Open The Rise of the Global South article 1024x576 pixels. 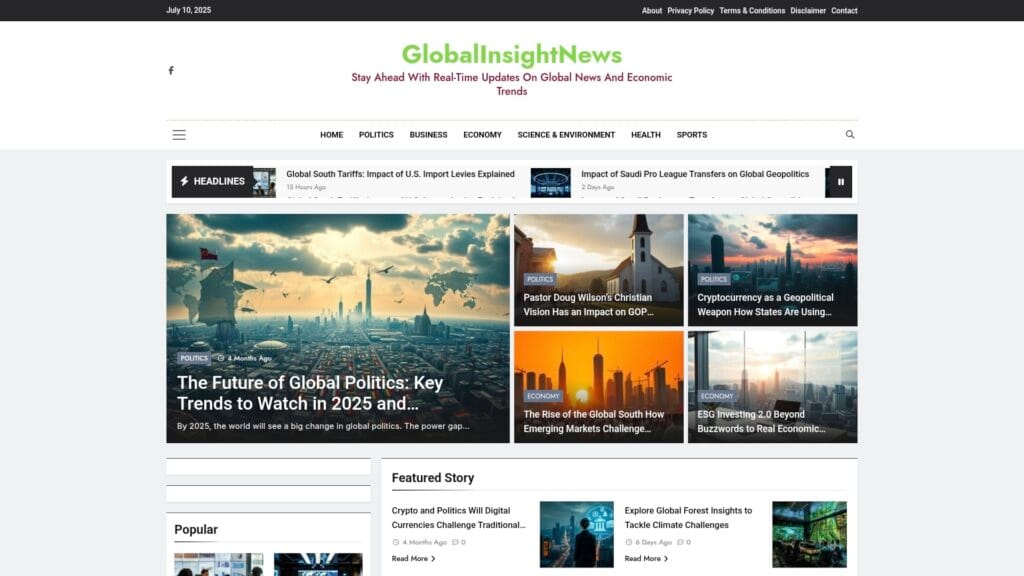(x=594, y=422)
